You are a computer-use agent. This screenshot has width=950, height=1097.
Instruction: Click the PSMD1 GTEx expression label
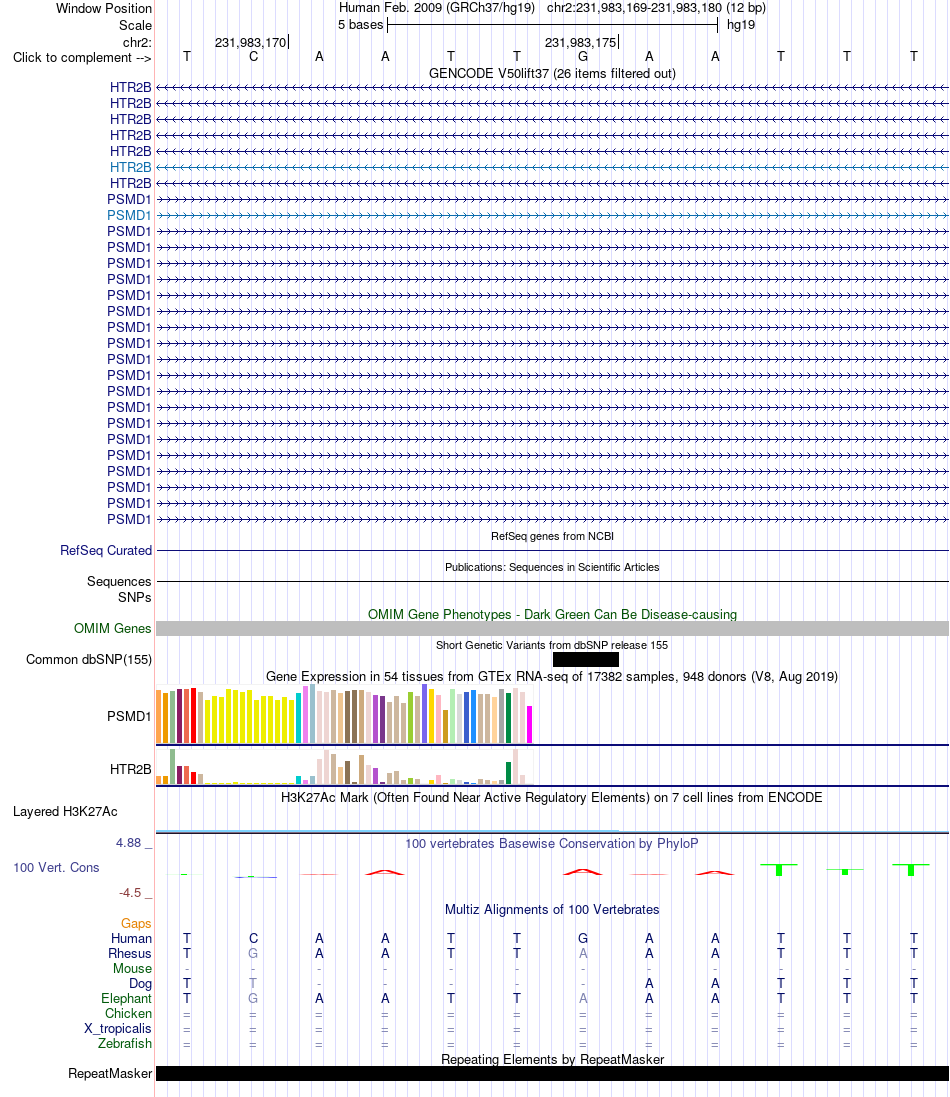(x=129, y=716)
